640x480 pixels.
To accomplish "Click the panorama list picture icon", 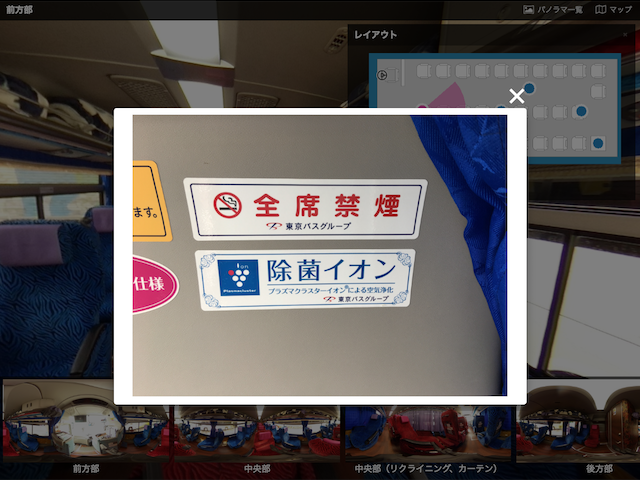I will (x=528, y=10).
